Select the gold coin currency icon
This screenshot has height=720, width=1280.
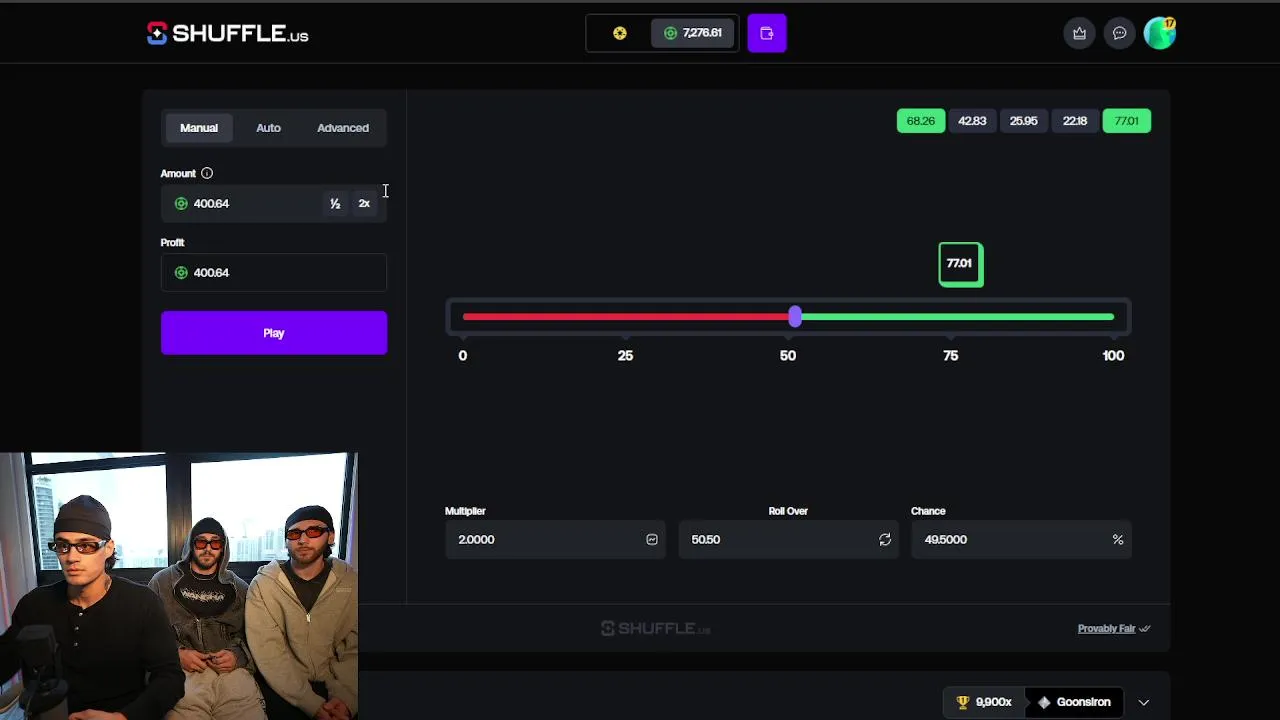tap(620, 33)
